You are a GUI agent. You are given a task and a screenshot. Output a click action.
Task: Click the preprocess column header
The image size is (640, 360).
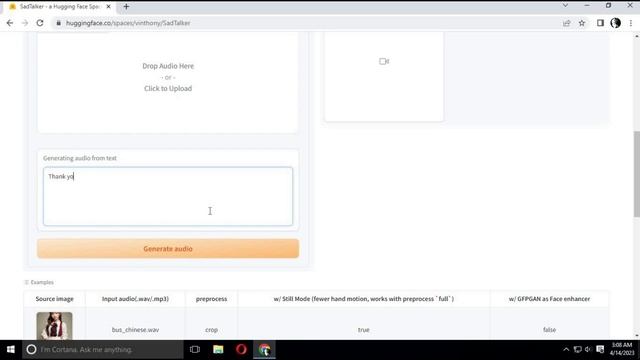(211, 299)
